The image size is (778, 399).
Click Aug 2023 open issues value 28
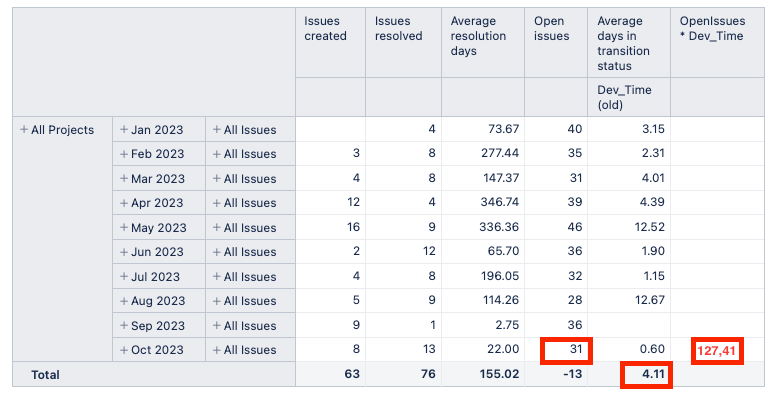coord(575,300)
